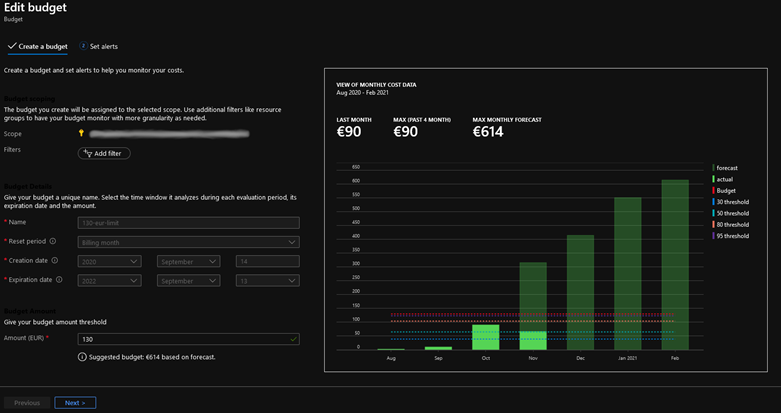Viewport: 781px width, 413px height.
Task: Open the Expiration date year 2022 dropdown
Action: [x=110, y=281]
